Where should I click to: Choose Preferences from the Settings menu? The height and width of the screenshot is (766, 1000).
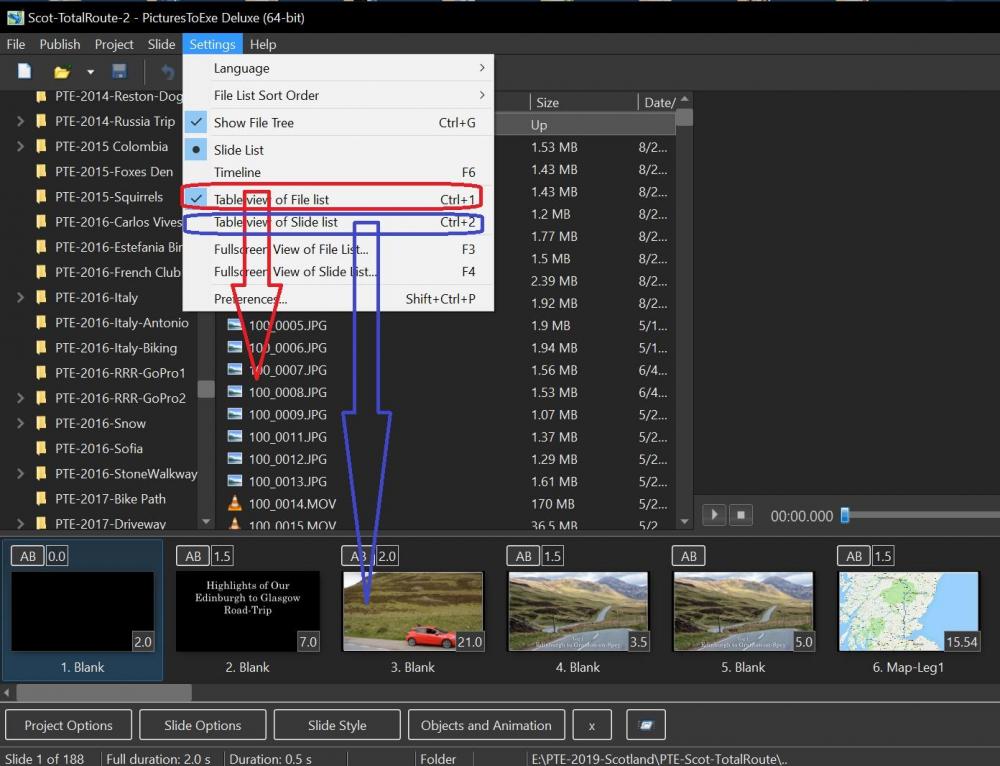pyautogui.click(x=250, y=299)
